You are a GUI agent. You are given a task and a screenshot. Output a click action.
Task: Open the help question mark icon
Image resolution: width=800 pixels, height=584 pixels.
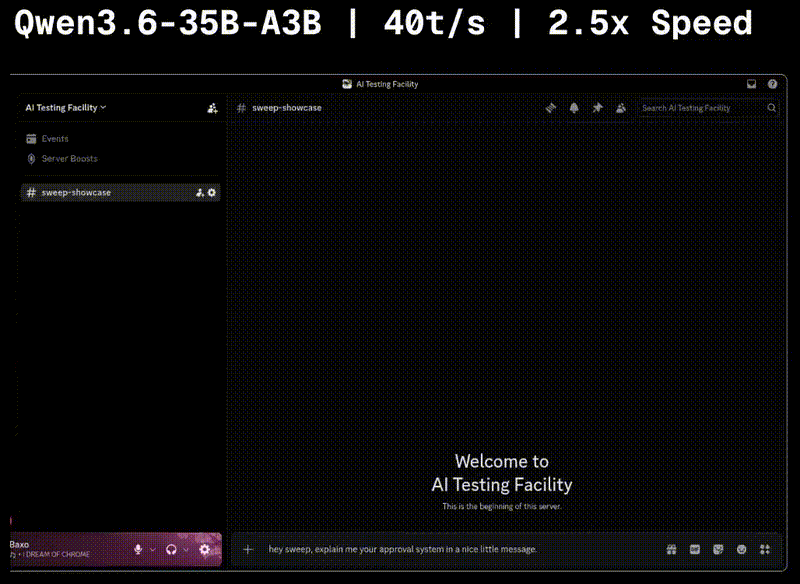(772, 84)
